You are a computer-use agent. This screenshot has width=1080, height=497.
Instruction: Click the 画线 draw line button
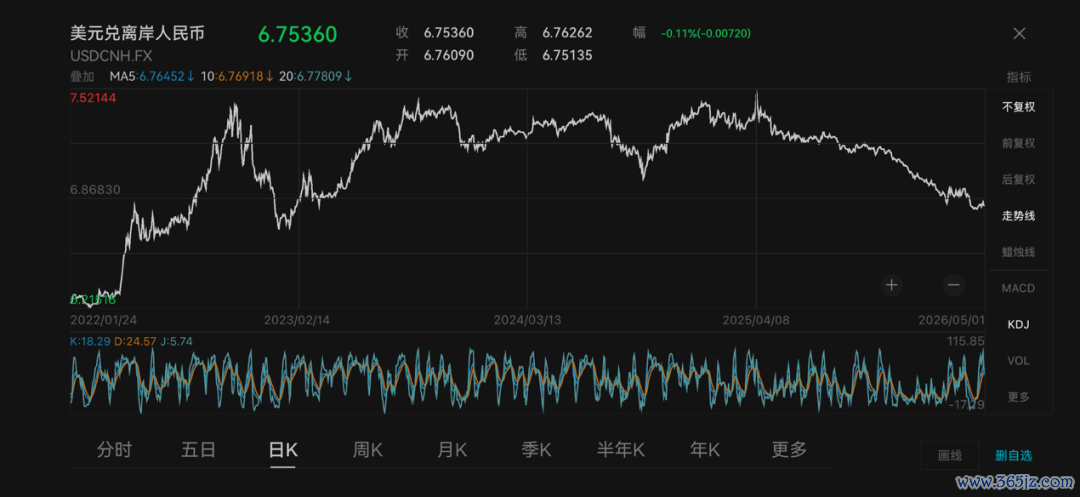pos(950,455)
